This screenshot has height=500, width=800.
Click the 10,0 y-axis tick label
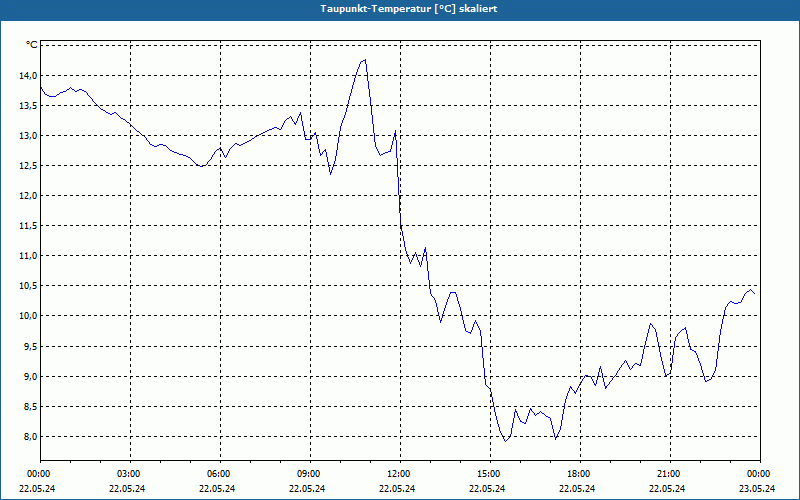pyautogui.click(x=29, y=316)
